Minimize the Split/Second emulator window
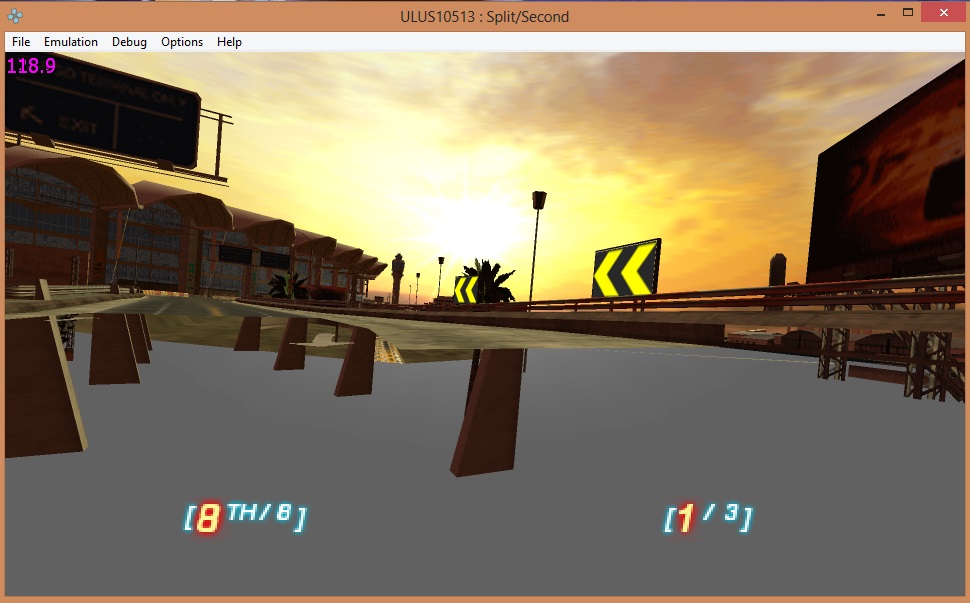Image resolution: width=970 pixels, height=603 pixels. (x=881, y=14)
